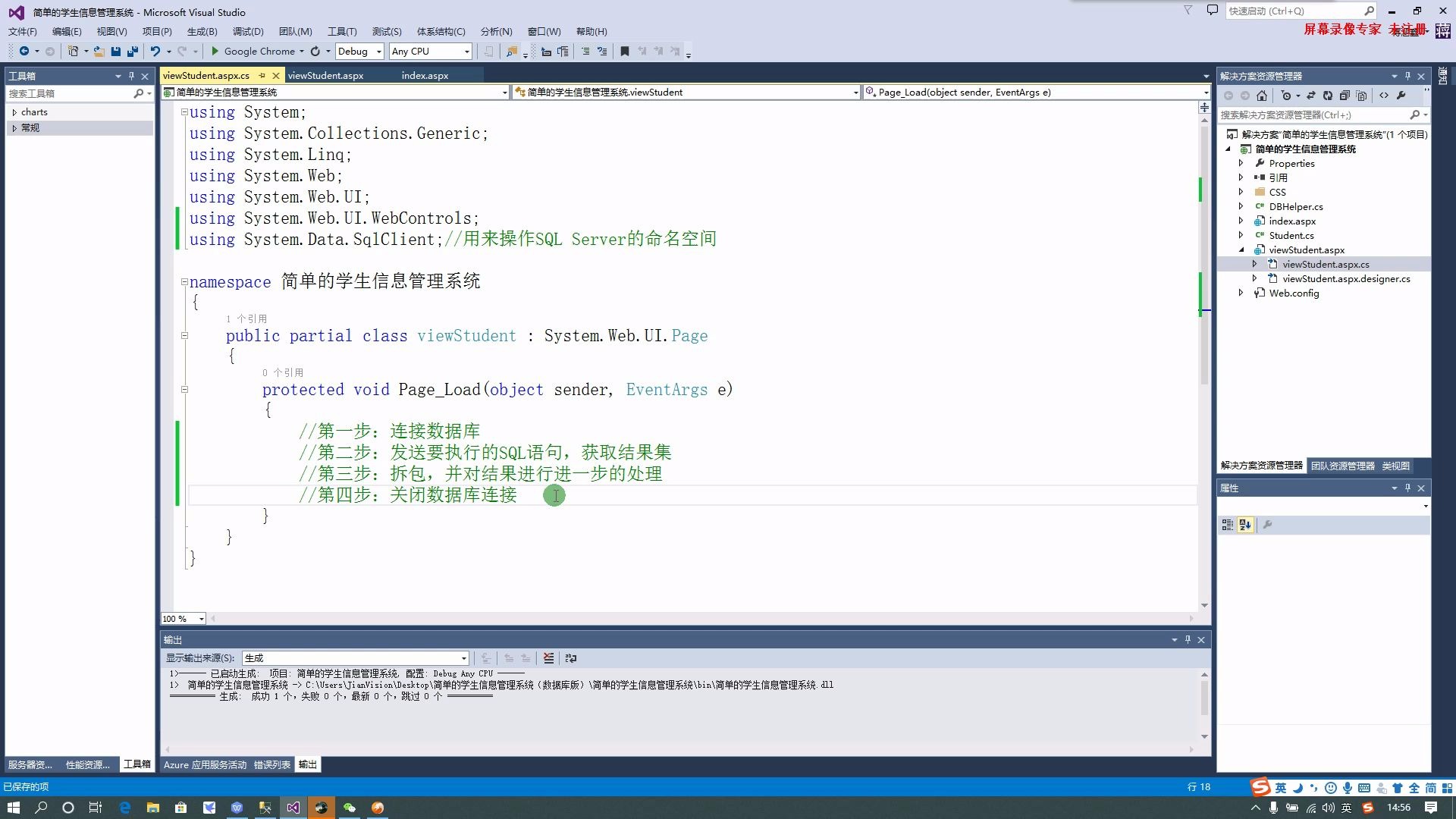1456x819 pixels.
Task: Click the Home icon in Solution Explorer
Action: click(1262, 96)
